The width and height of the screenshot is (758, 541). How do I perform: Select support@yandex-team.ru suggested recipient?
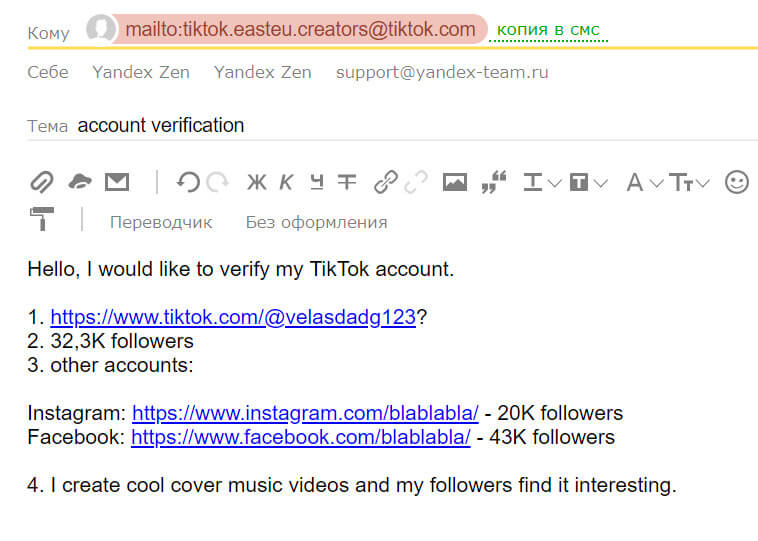pos(442,72)
